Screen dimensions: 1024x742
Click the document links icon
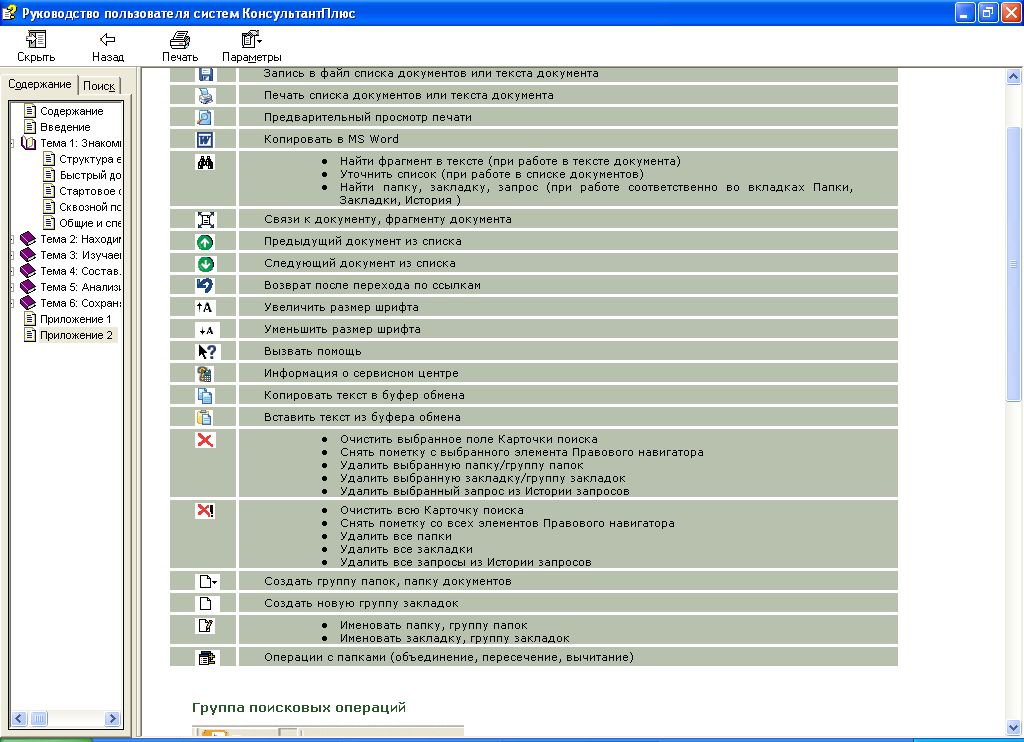point(205,219)
